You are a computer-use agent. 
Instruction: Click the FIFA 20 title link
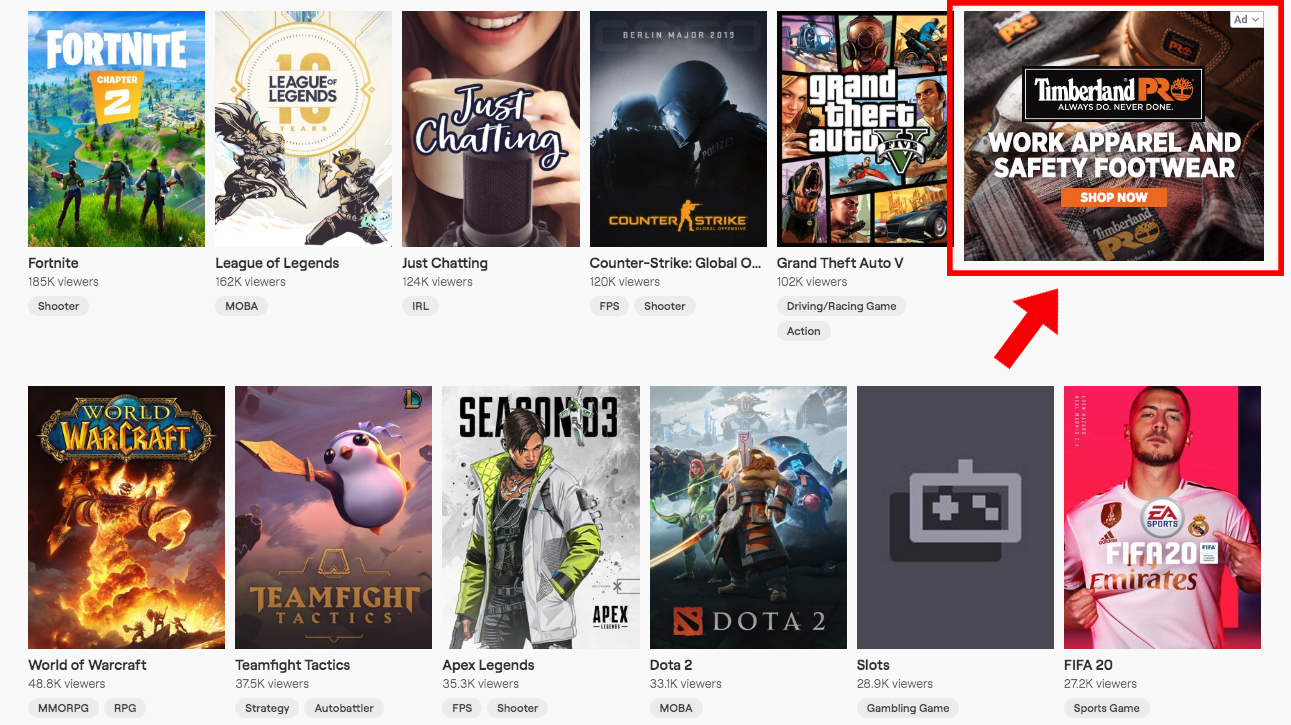1088,665
